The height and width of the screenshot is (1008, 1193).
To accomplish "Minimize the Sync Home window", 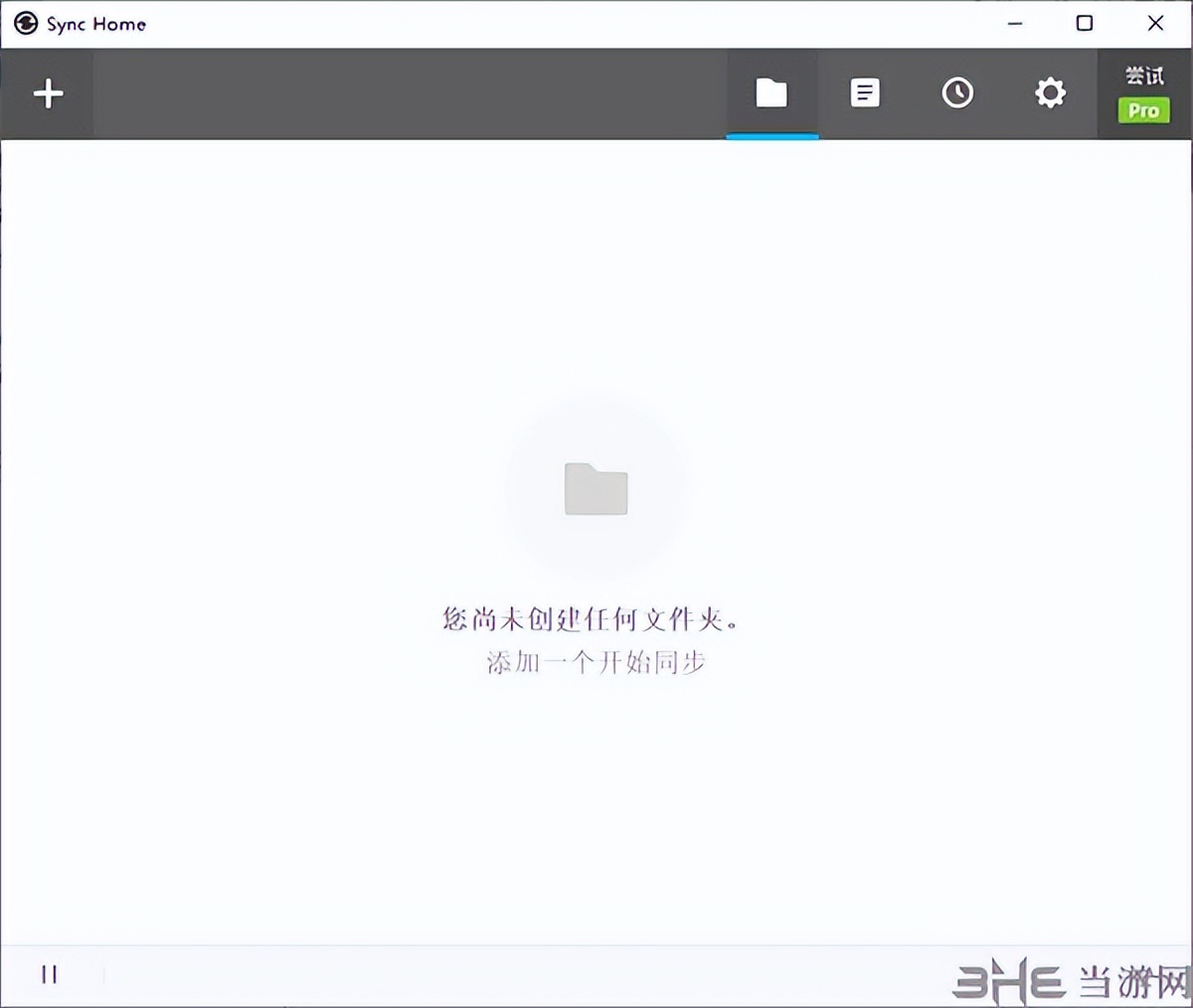I will 1014,22.
